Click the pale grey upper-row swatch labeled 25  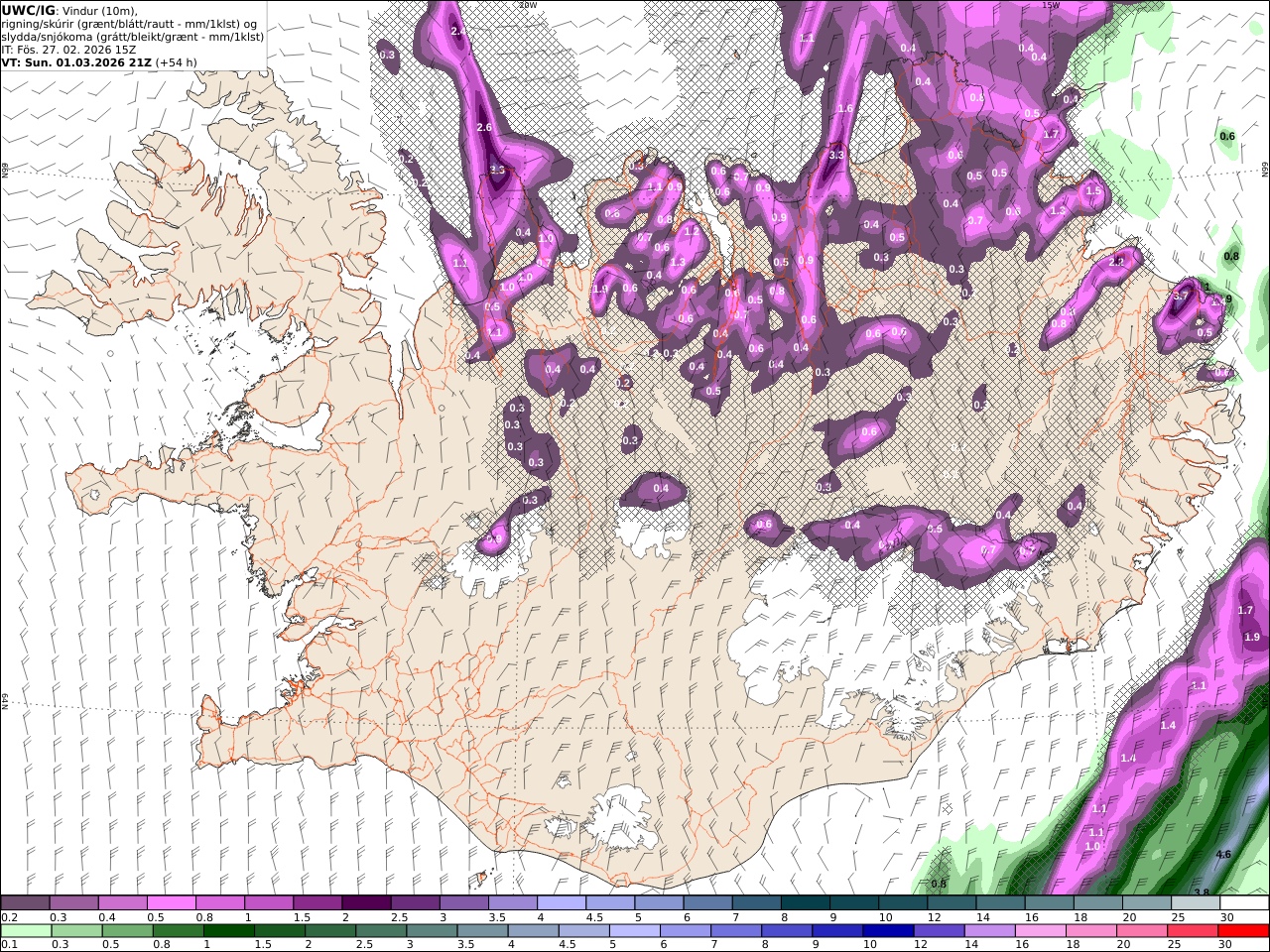point(1195,903)
